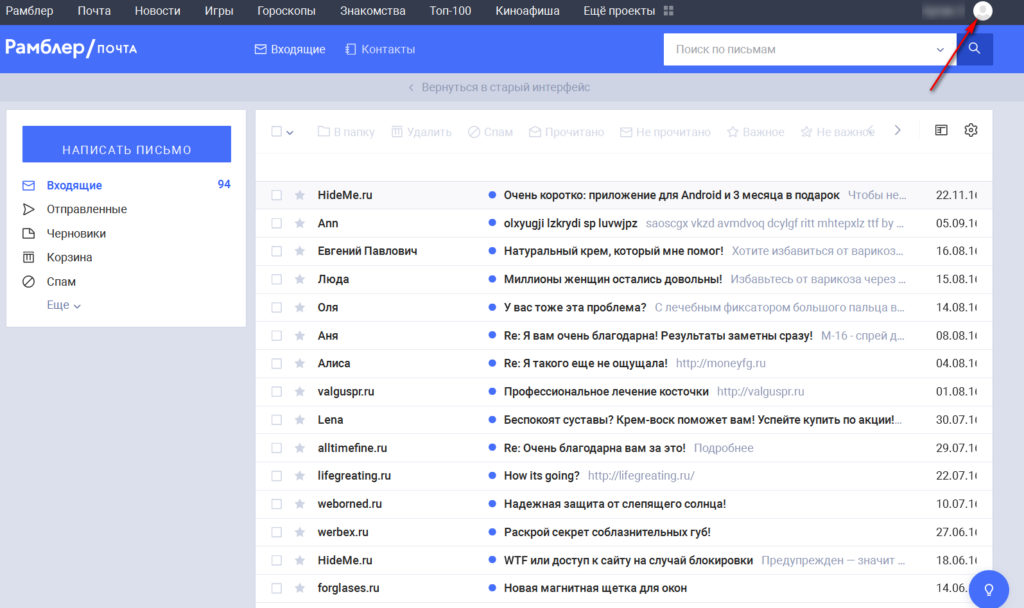The width and height of the screenshot is (1024, 608).
Task: Click the НАПИСАТЬ ПИСЬМО compose button
Action: click(x=127, y=149)
